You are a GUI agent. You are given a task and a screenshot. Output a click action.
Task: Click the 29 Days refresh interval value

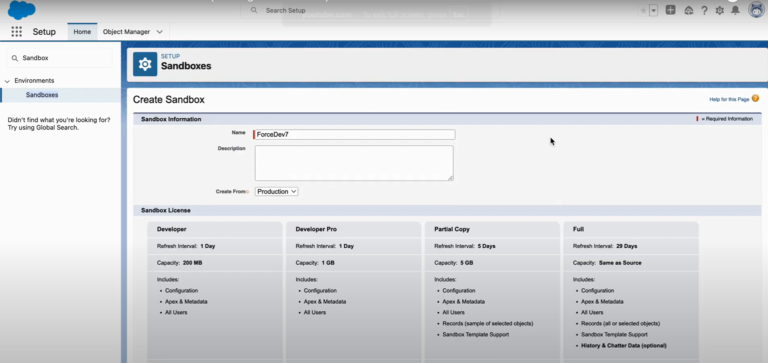coord(626,246)
